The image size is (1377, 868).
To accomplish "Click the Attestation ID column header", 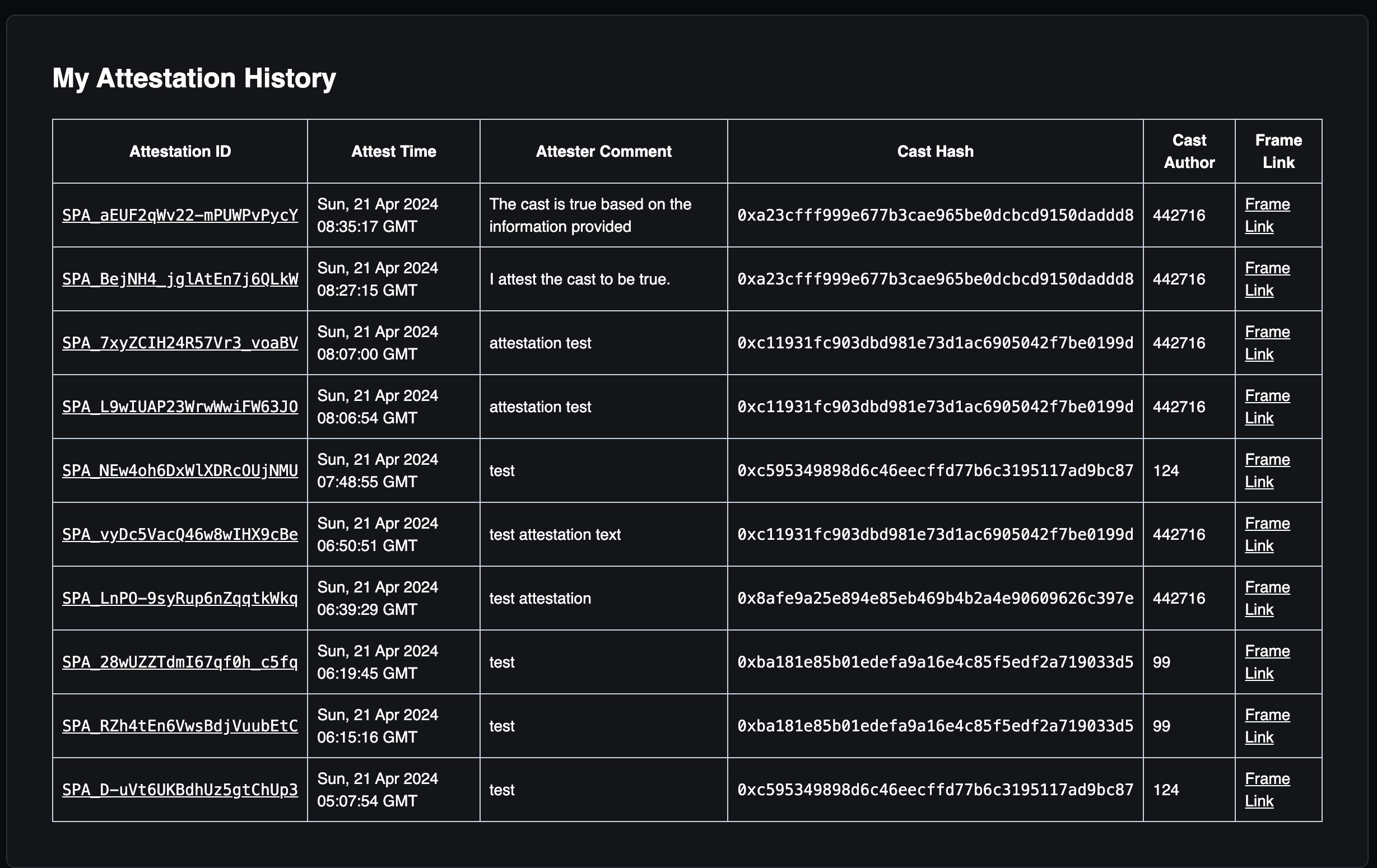I will click(181, 152).
